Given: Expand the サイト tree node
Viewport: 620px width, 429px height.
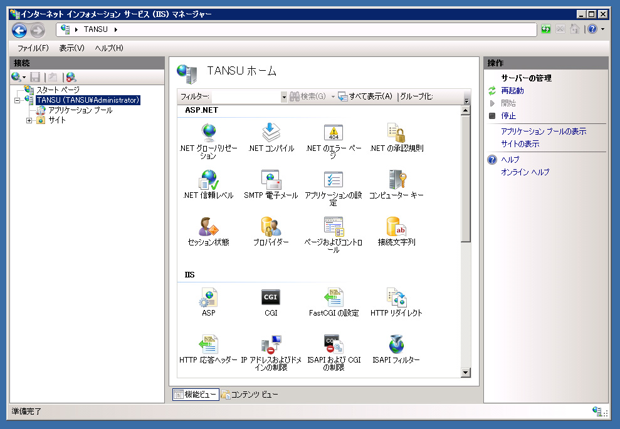Looking at the screenshot, I should click(x=29, y=120).
